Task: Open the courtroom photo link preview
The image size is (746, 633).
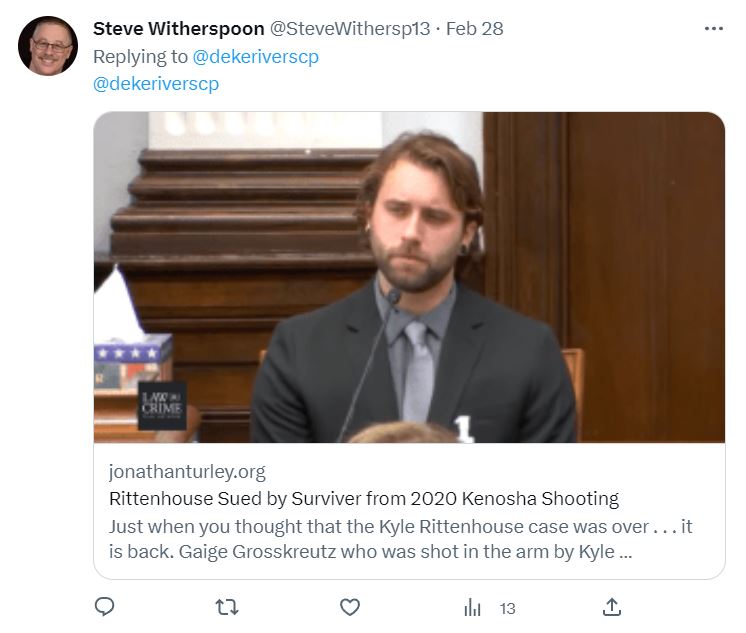Action: [409, 277]
